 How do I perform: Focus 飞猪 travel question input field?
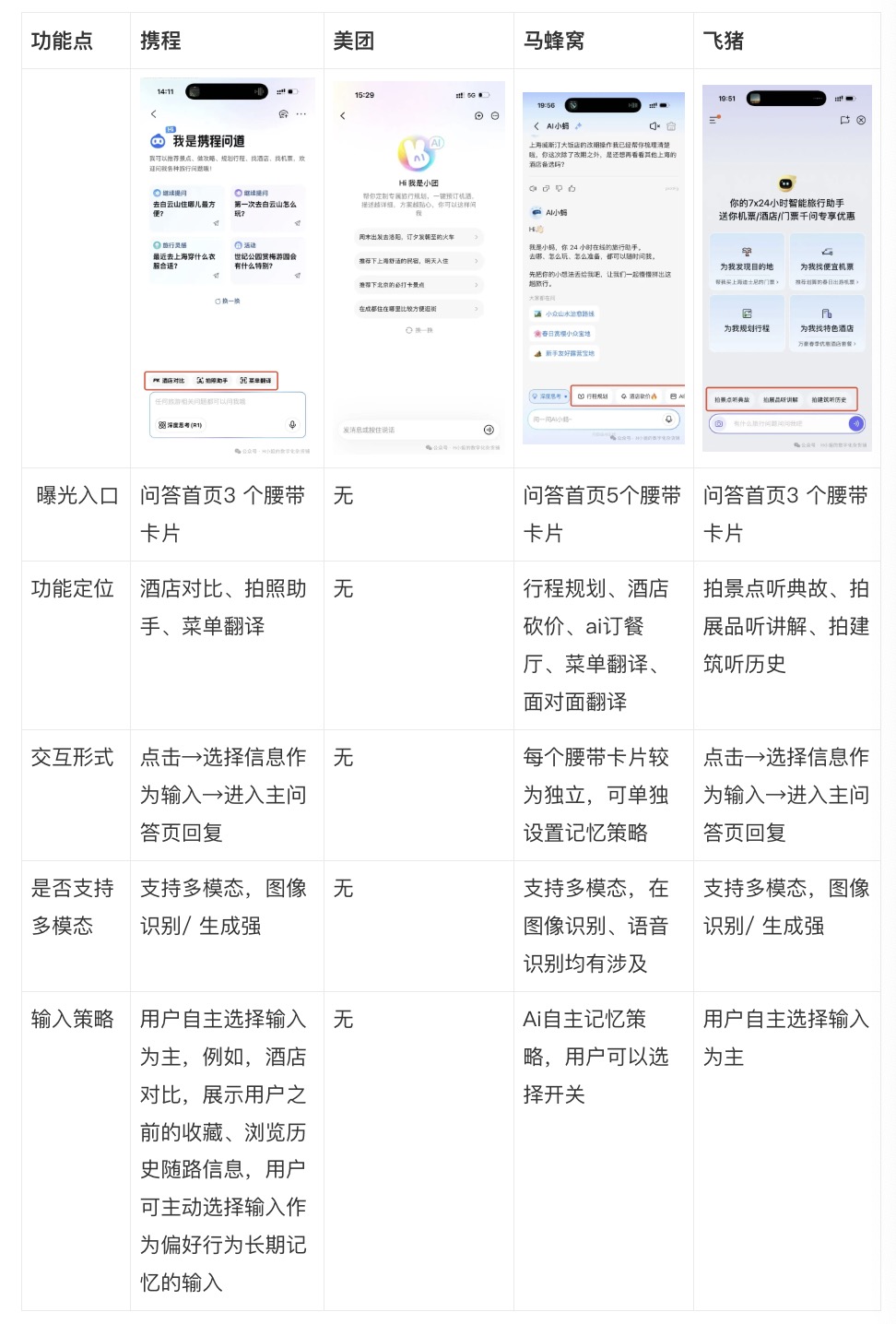pos(786,423)
